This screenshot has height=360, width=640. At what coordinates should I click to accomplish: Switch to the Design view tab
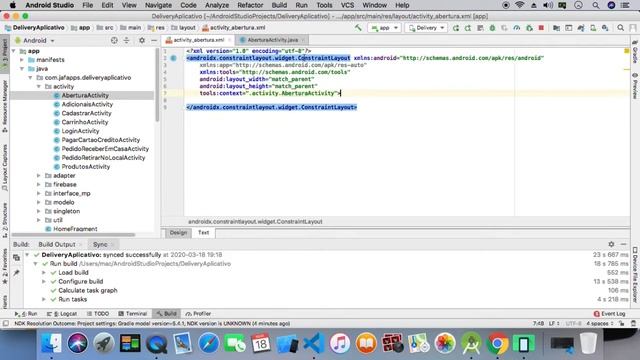[178, 233]
